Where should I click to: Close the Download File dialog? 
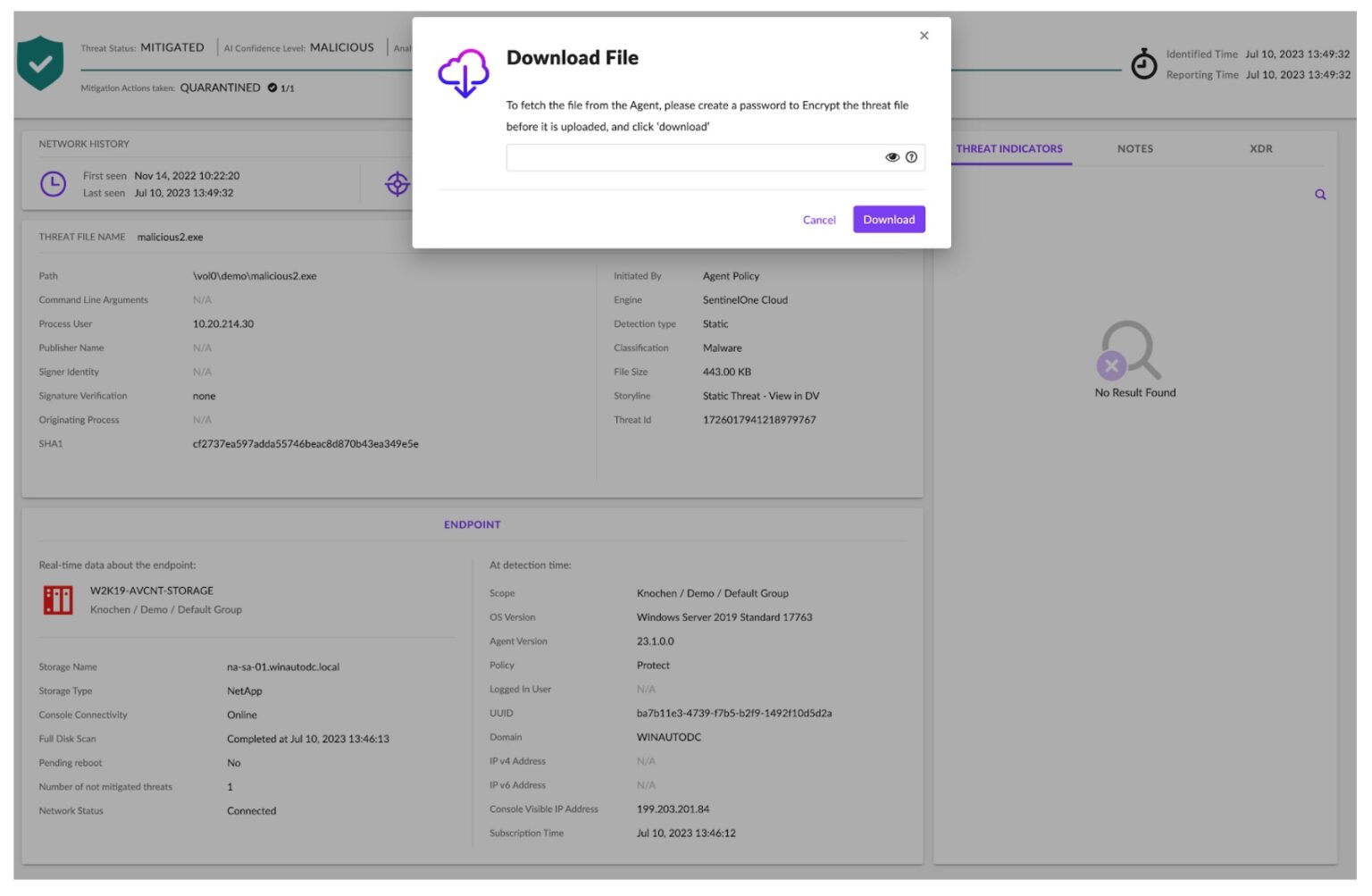924,36
